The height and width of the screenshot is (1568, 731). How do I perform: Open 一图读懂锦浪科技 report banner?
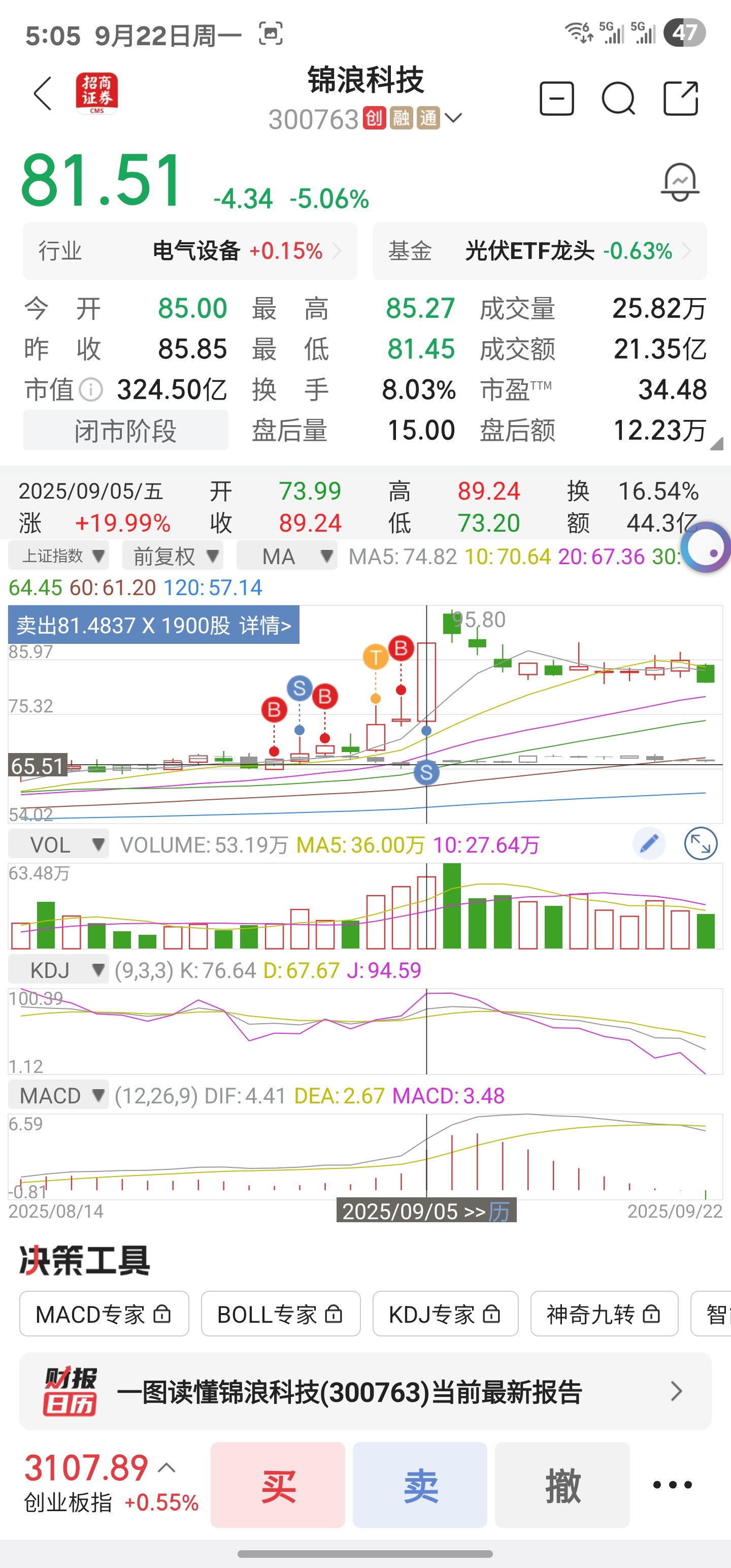point(365,1391)
